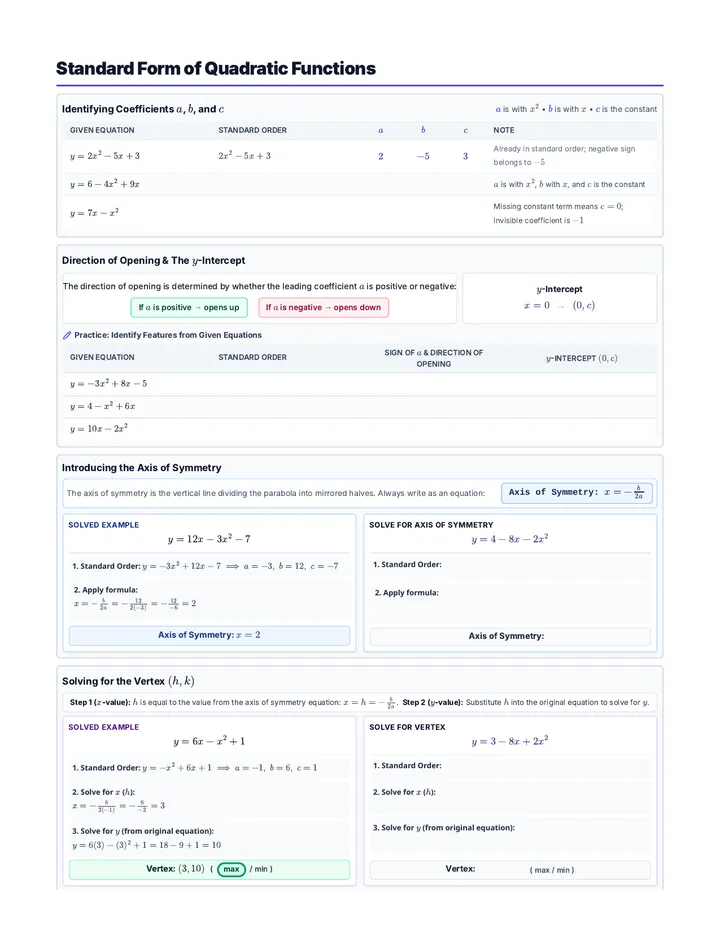Click the '2. Apply formula:' blank area
The width and height of the screenshot is (720, 932).
pos(510,600)
